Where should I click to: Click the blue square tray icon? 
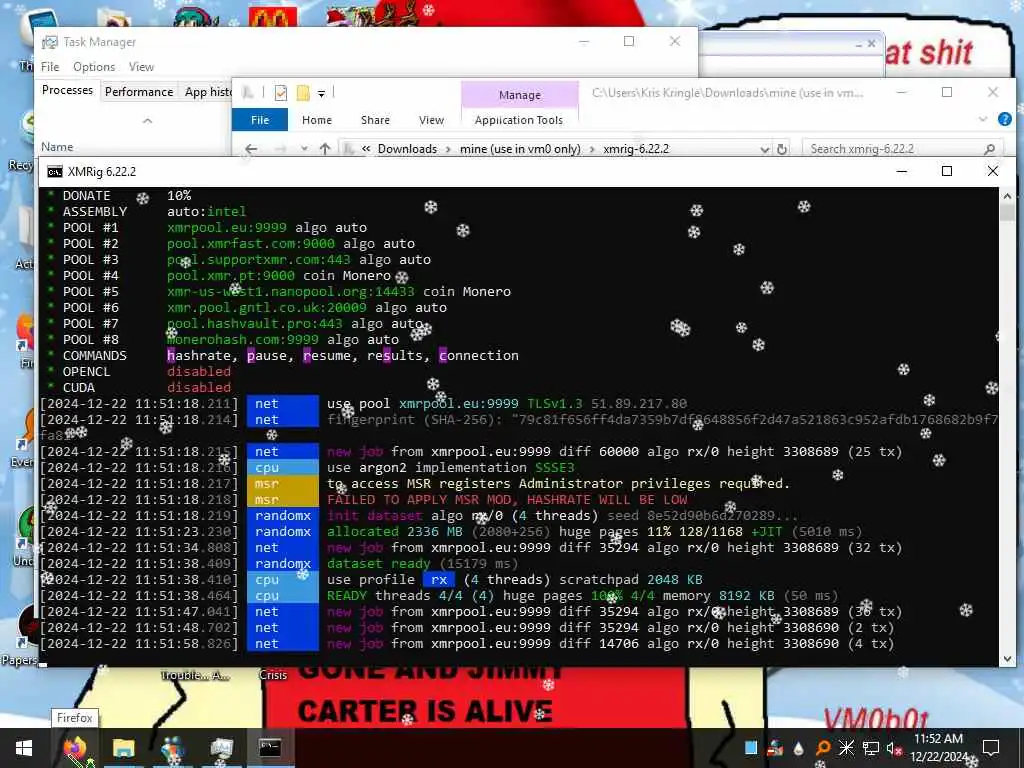click(x=751, y=748)
